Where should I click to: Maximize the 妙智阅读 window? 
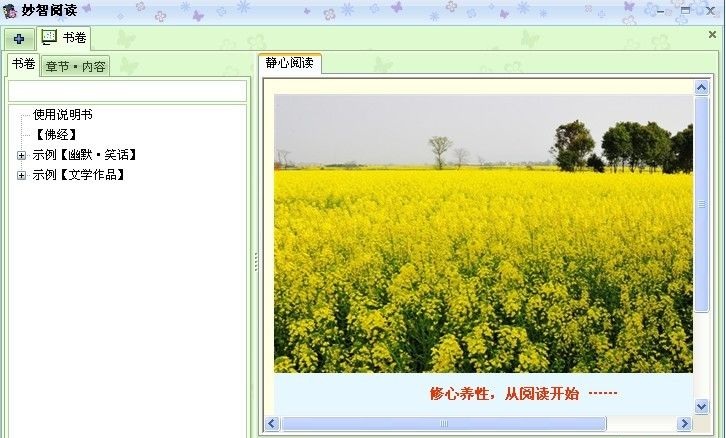(686, 10)
